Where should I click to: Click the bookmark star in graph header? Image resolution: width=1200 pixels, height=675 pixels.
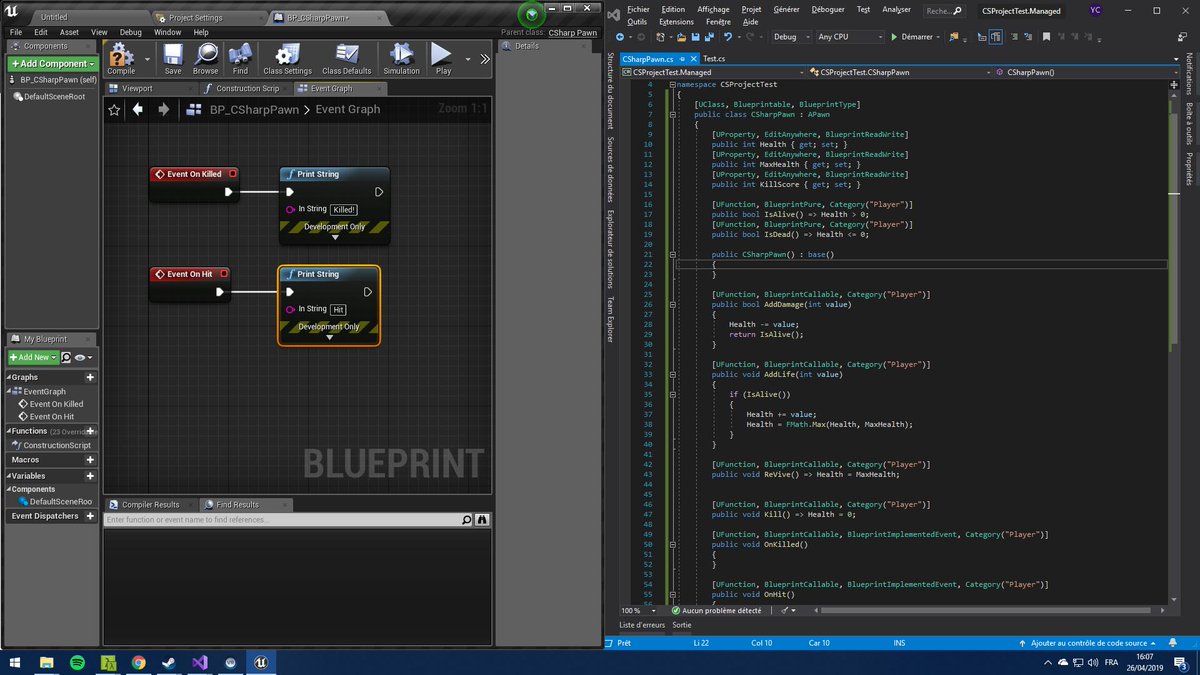pos(114,109)
